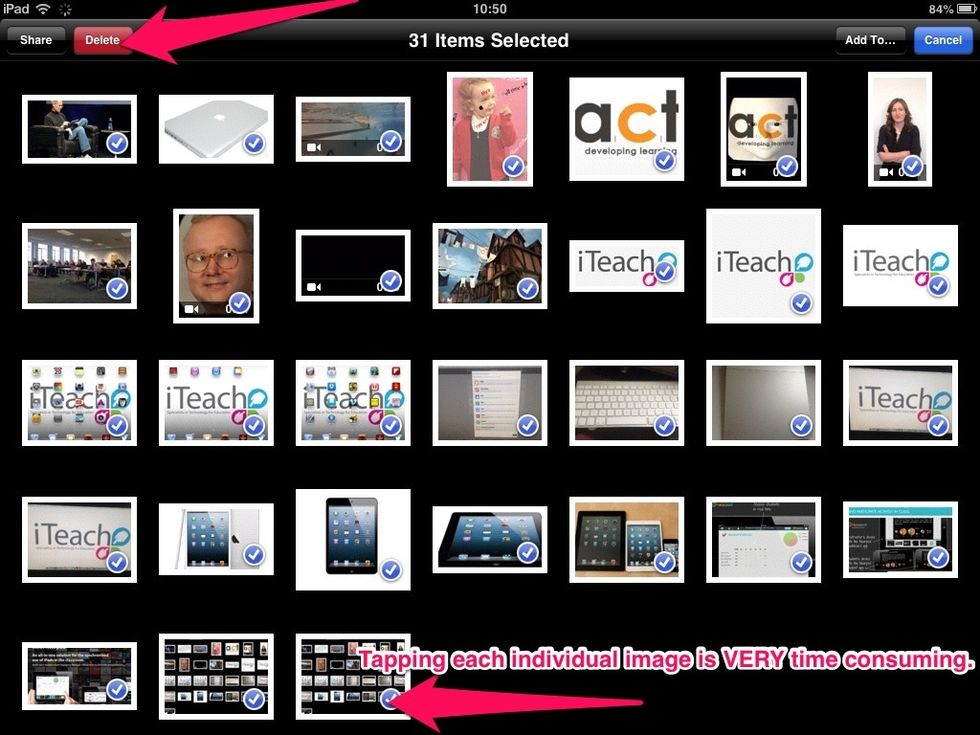Image resolution: width=980 pixels, height=735 pixels.
Task: Tap the Delete button
Action: coord(104,40)
